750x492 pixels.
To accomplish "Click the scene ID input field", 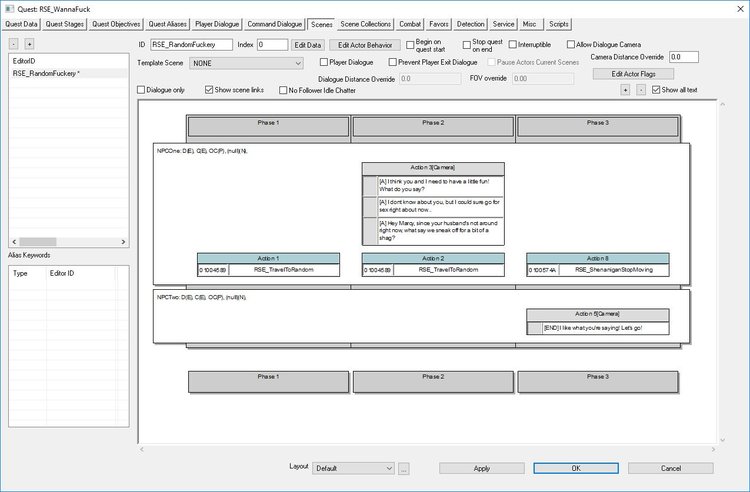I will [x=191, y=44].
